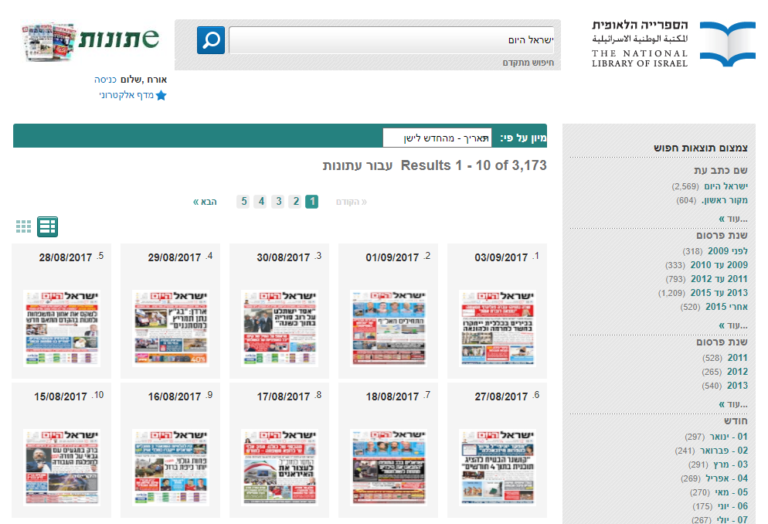Select the green list view icon
This screenshot has height=524, width=768.
(x=48, y=227)
